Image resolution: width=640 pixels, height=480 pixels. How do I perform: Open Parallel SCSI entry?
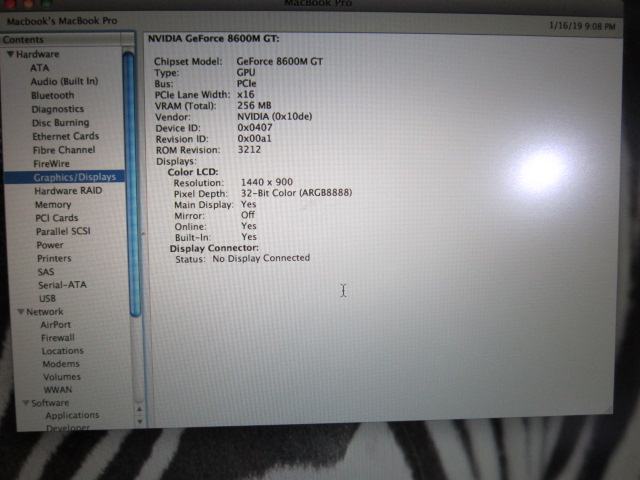click(63, 231)
